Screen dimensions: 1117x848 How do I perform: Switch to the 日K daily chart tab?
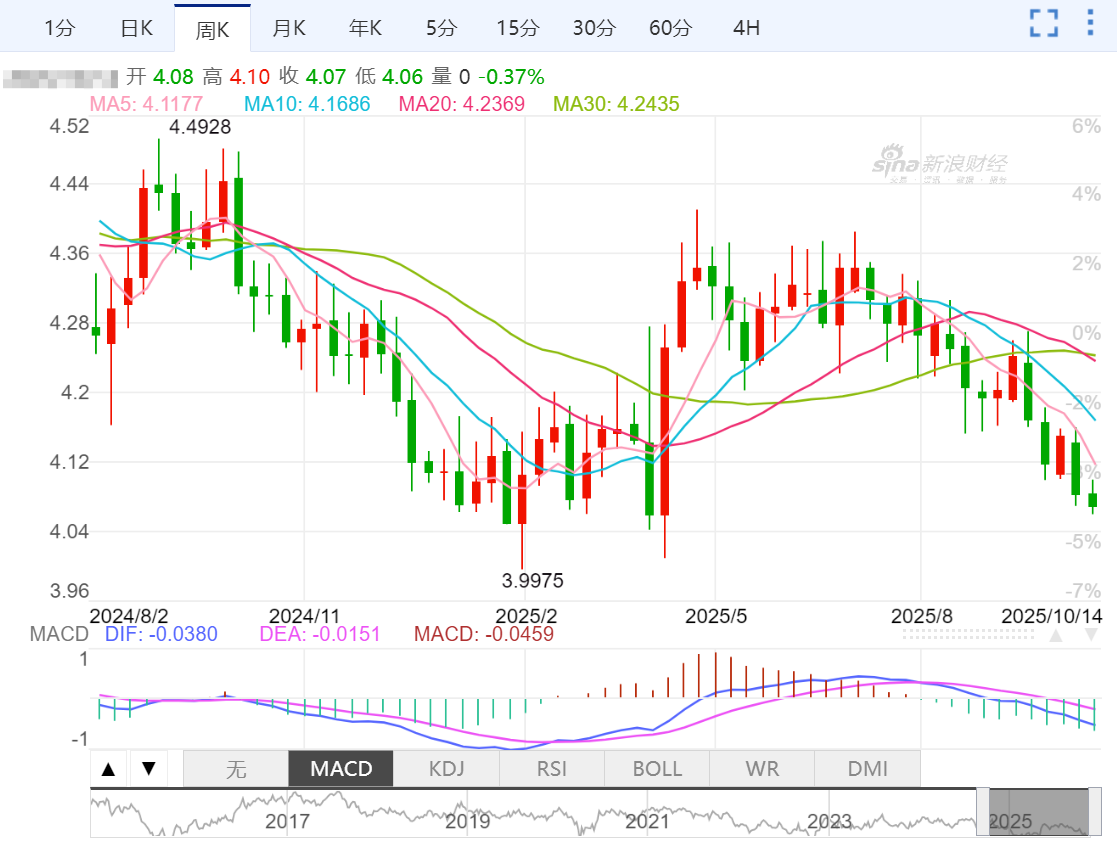coord(136,28)
